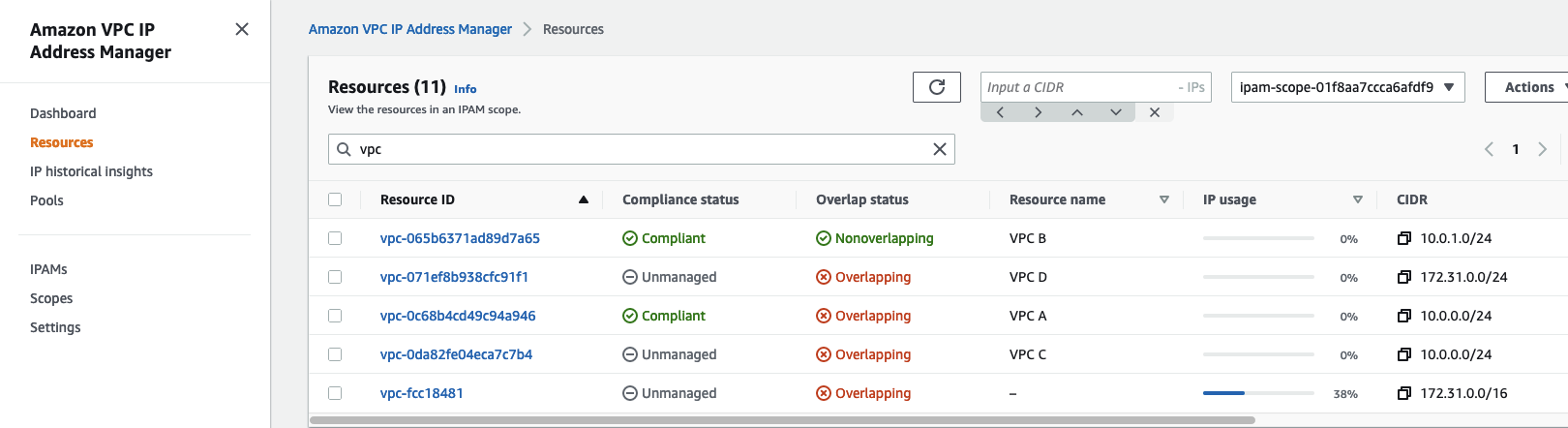Select checkbox for vpc-071ef8b938cfc91f1

click(x=335, y=277)
